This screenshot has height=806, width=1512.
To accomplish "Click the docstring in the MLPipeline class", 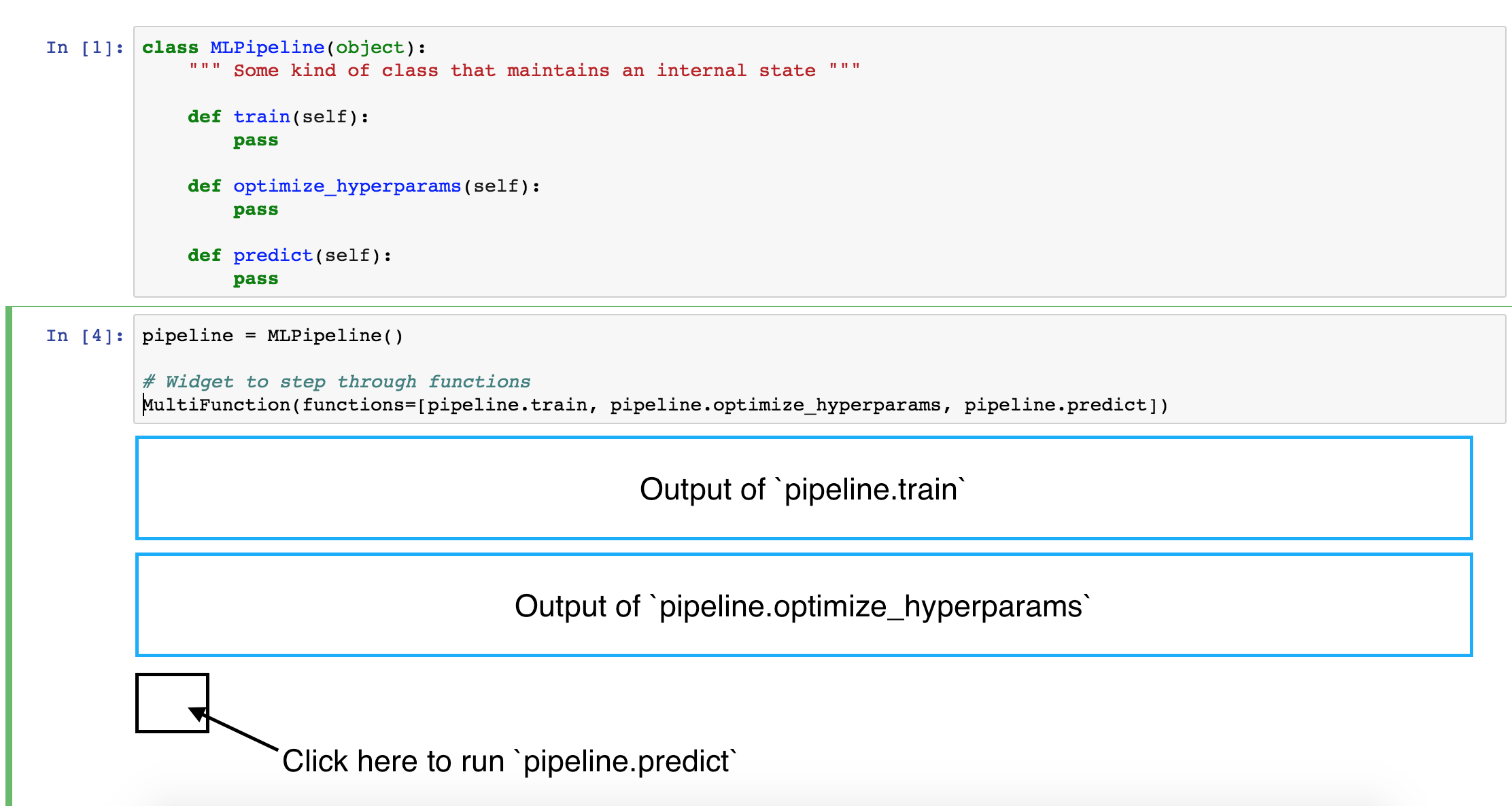I will 523,69.
